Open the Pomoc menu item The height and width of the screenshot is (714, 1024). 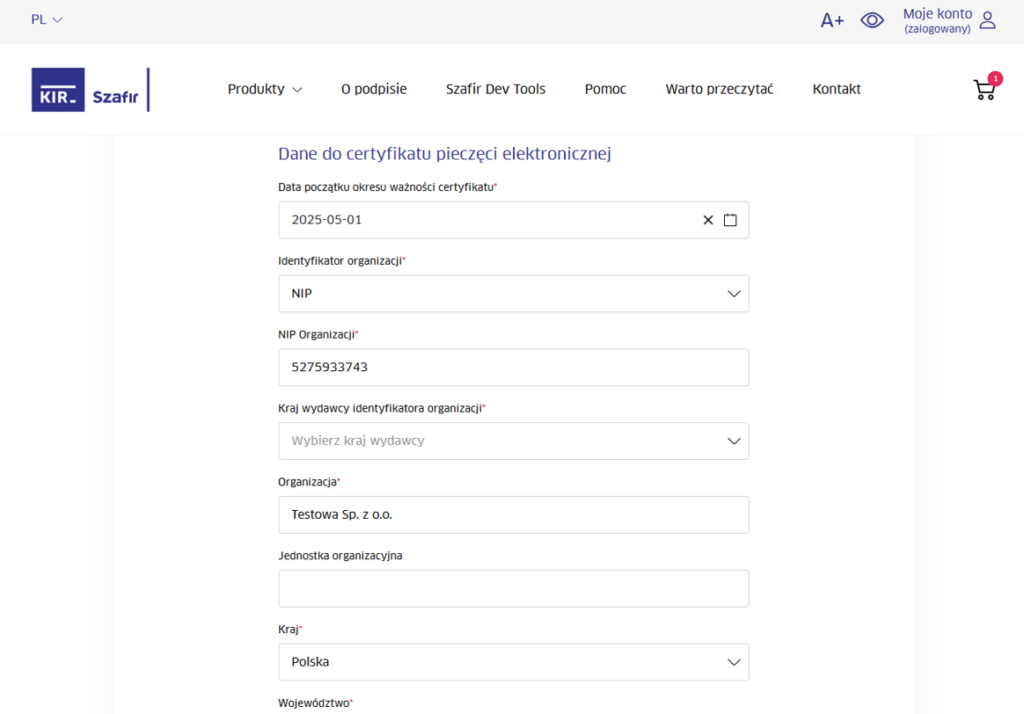(x=605, y=89)
